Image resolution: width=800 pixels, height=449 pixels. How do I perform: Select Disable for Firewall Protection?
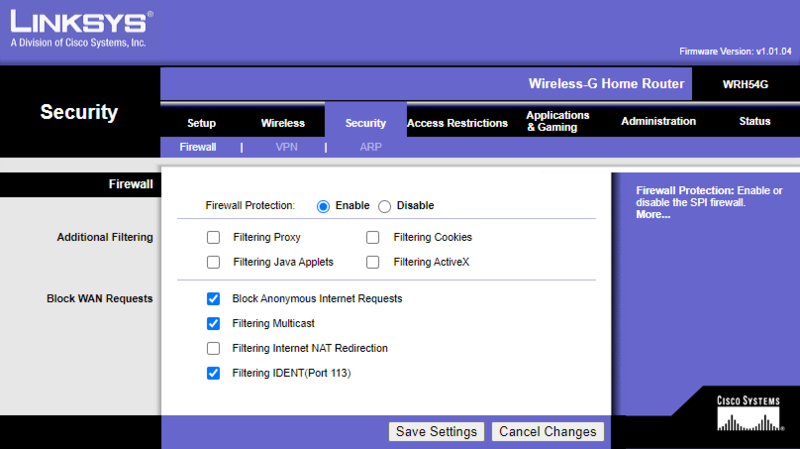[x=385, y=206]
